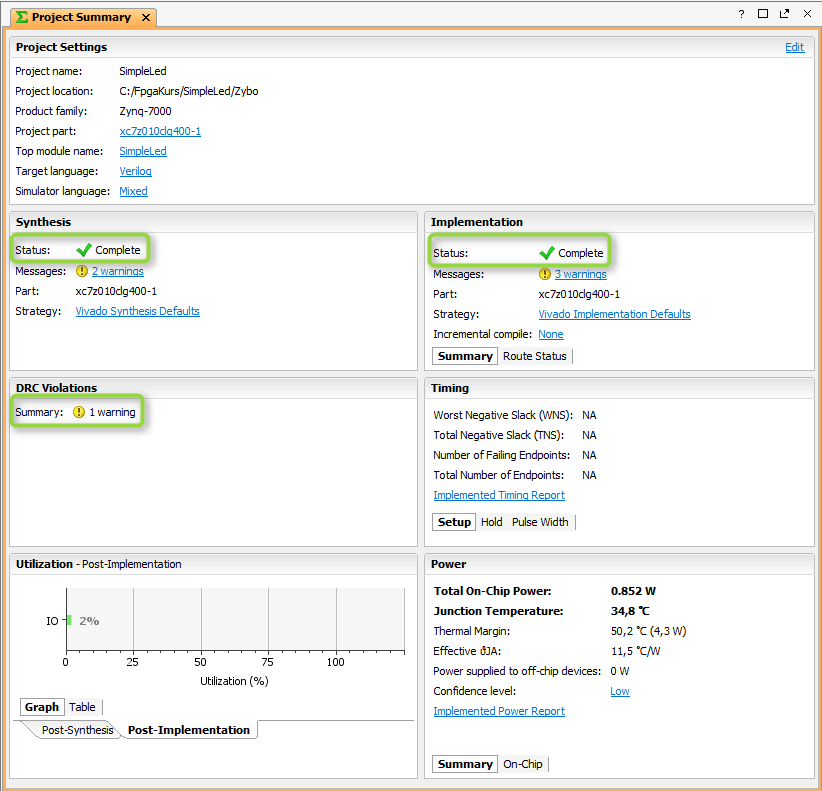822x791 pixels.
Task: Click the Synthesis warning icon
Action: (82, 271)
